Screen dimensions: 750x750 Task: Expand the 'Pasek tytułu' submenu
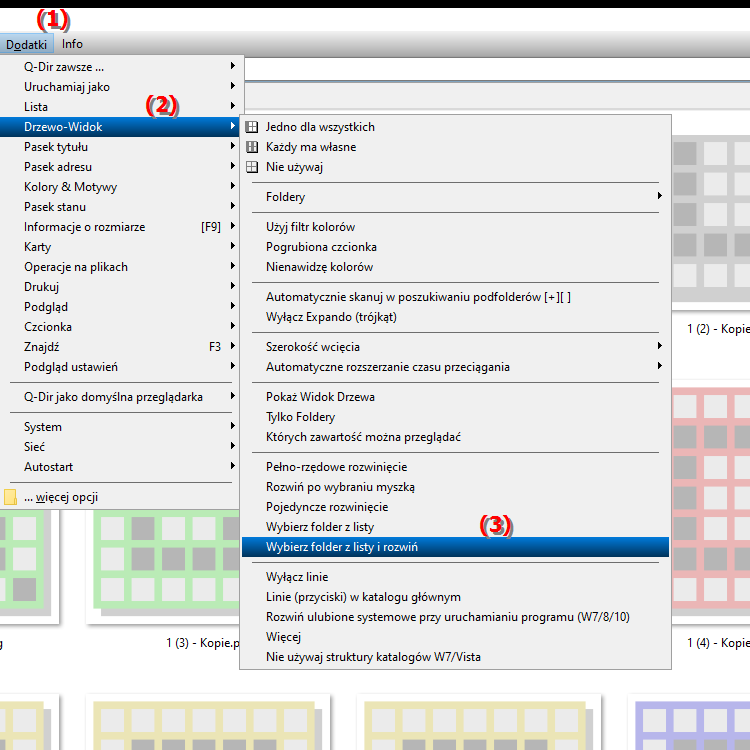(x=119, y=147)
